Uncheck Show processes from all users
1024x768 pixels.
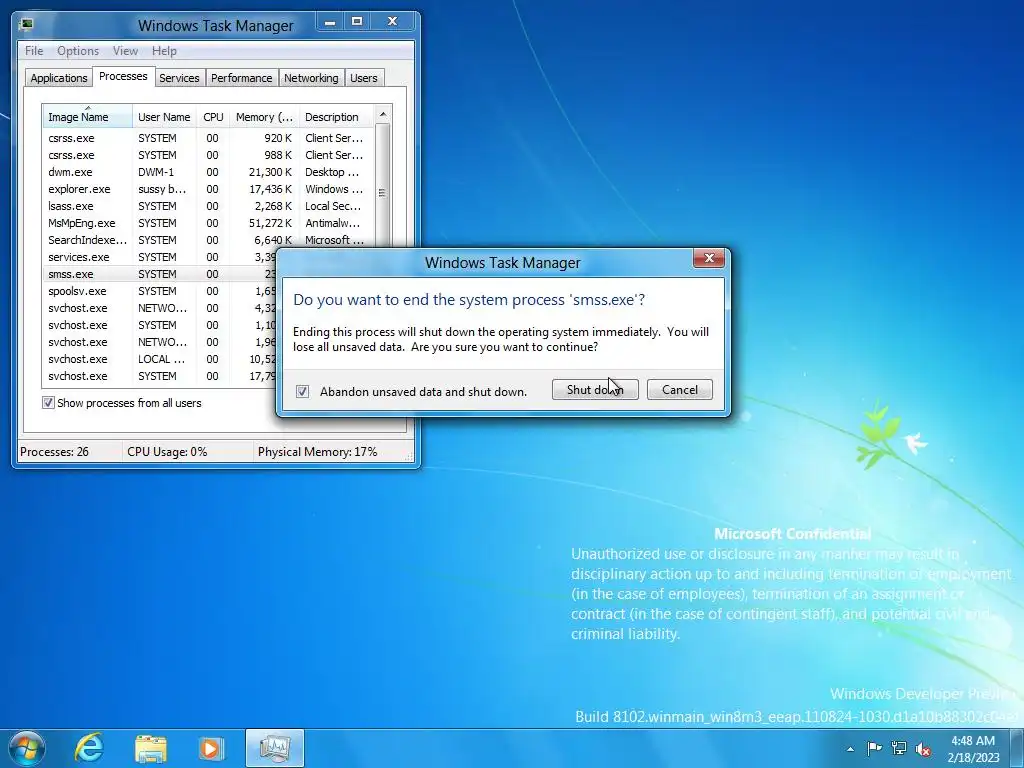point(48,402)
